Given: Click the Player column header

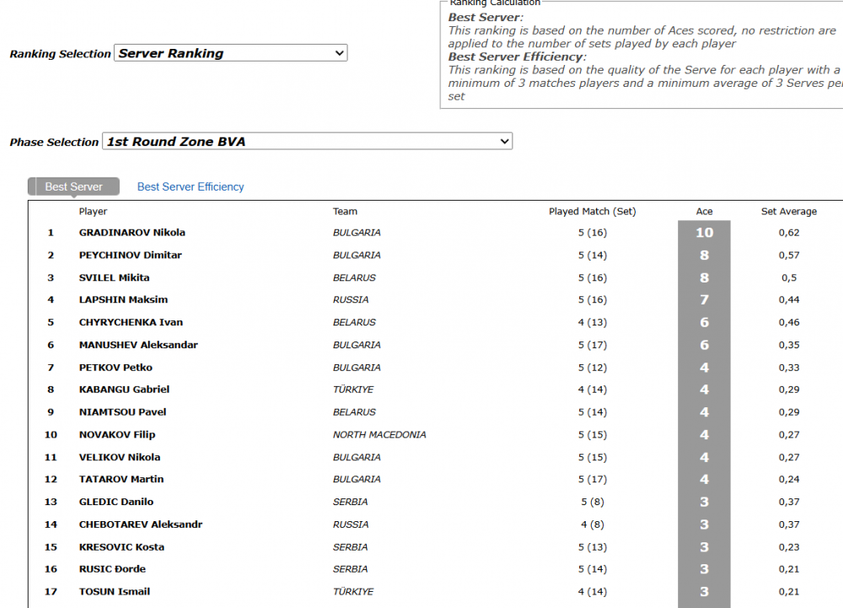Looking at the screenshot, I should (93, 211).
